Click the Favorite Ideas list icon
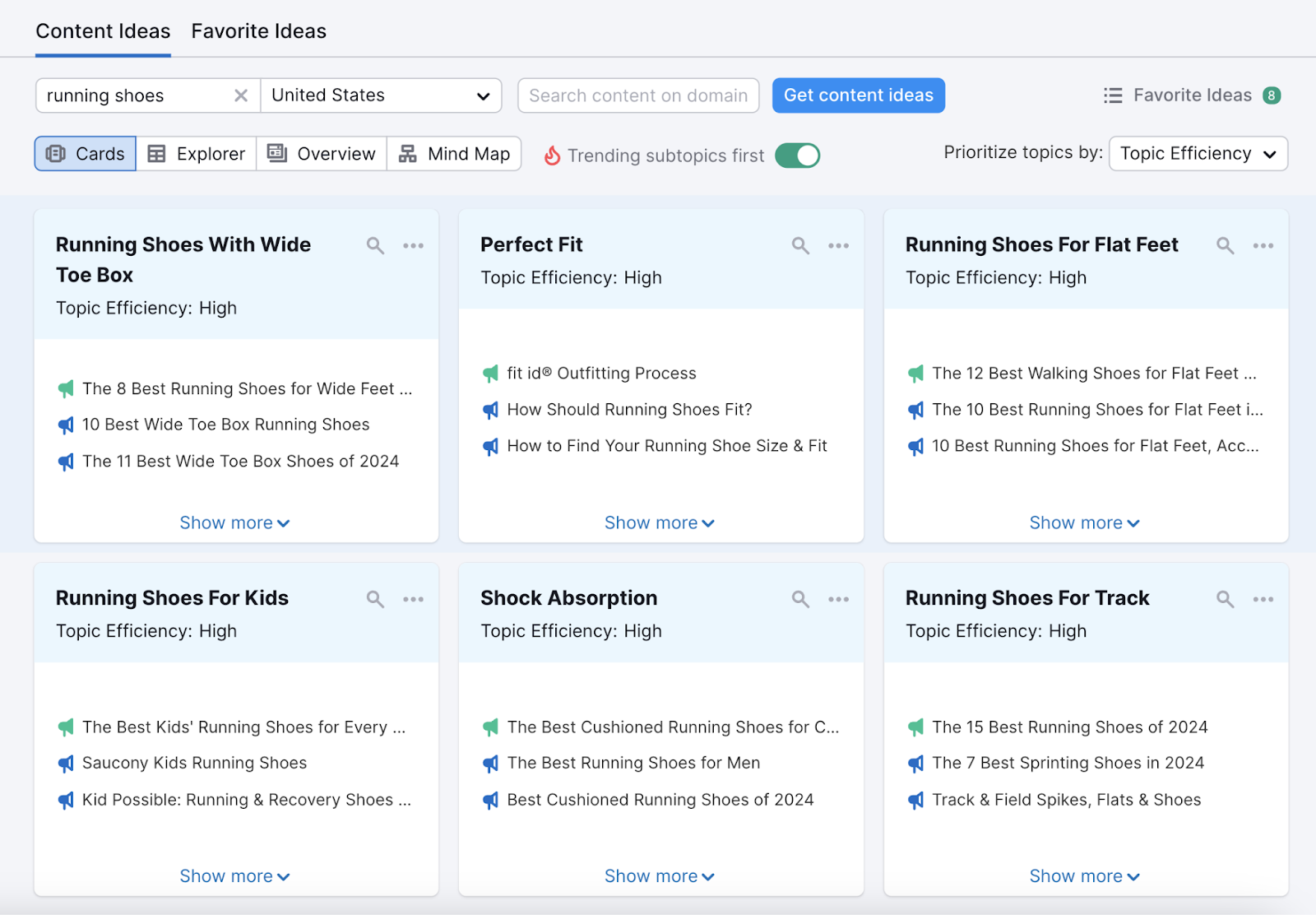 [1113, 95]
